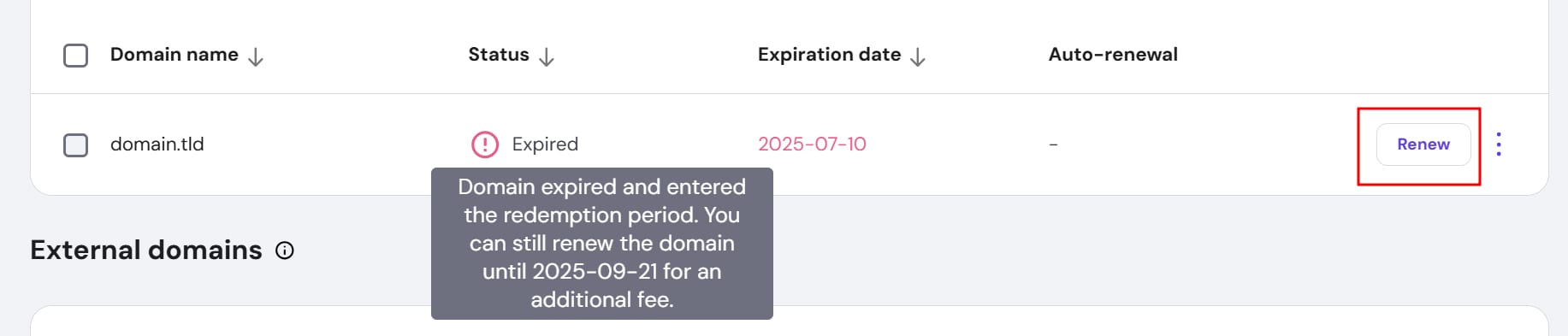Sort by the Expiration date column header
The image size is (1568, 336).
[x=829, y=55]
